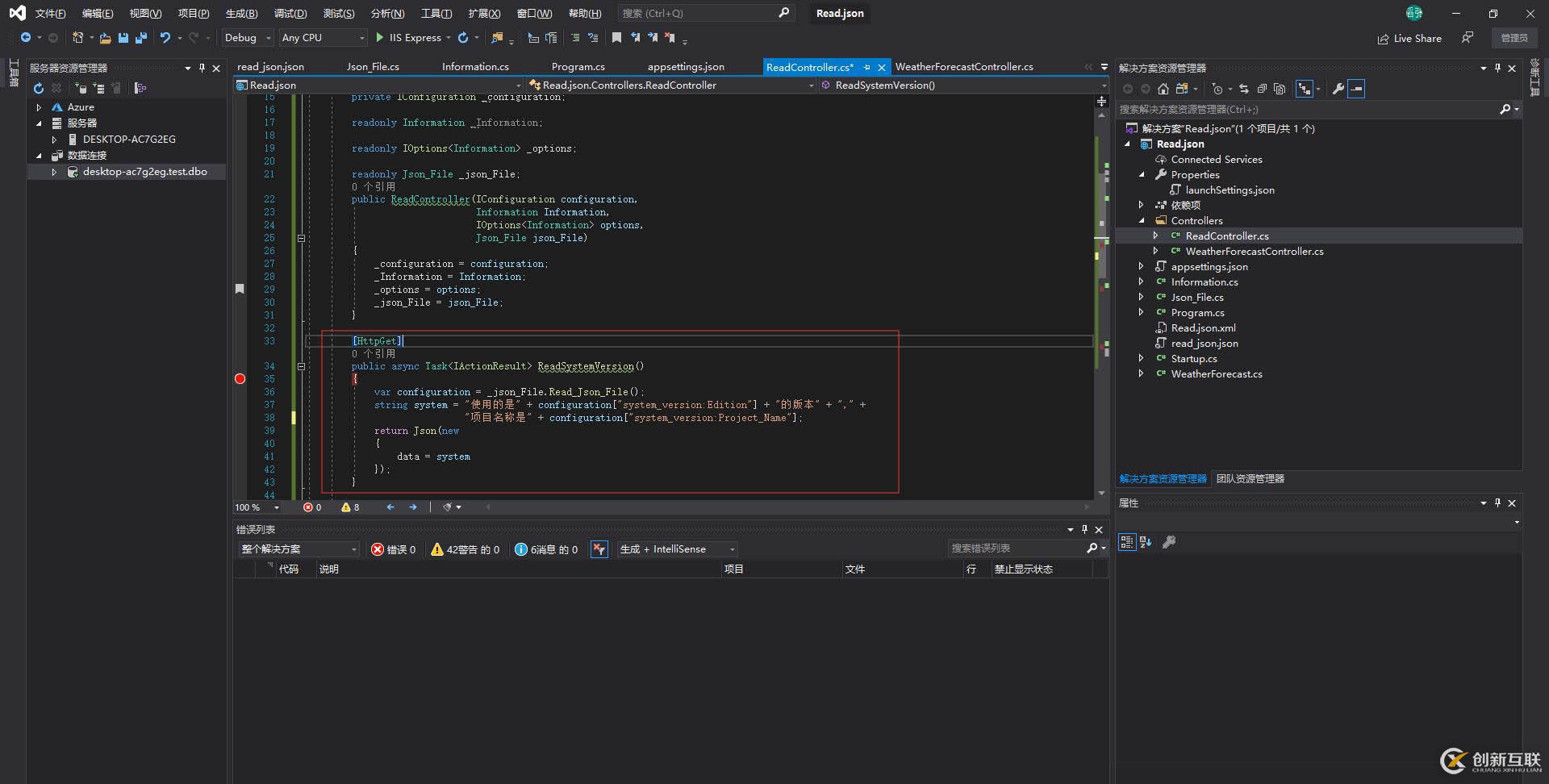Sync Solution Explorer with active document
This screenshot has height=784, width=1549.
click(1243, 89)
